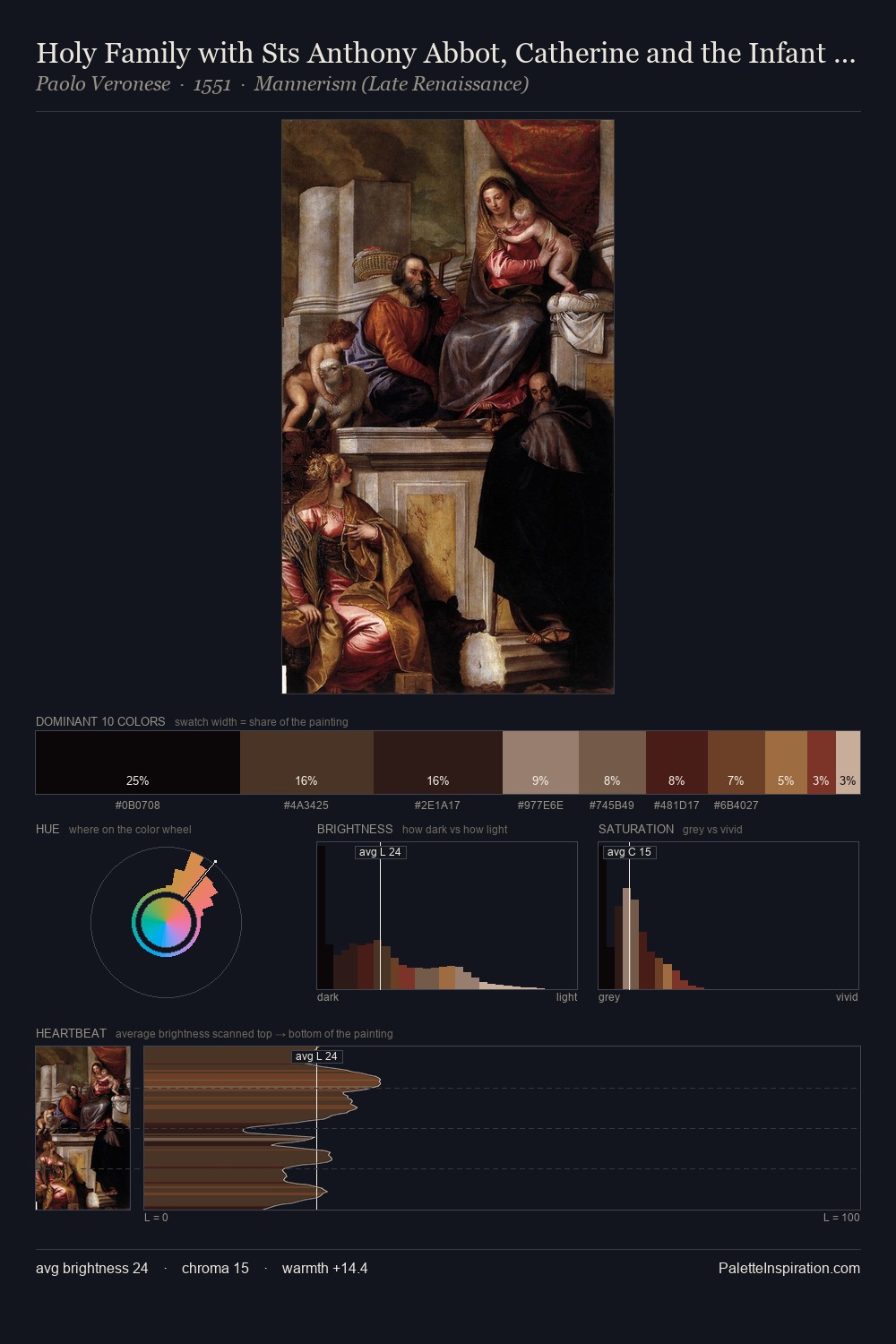896x1344 pixels.
Task: Click the 'avg L 24' brightness histogram label
Action: [380, 852]
